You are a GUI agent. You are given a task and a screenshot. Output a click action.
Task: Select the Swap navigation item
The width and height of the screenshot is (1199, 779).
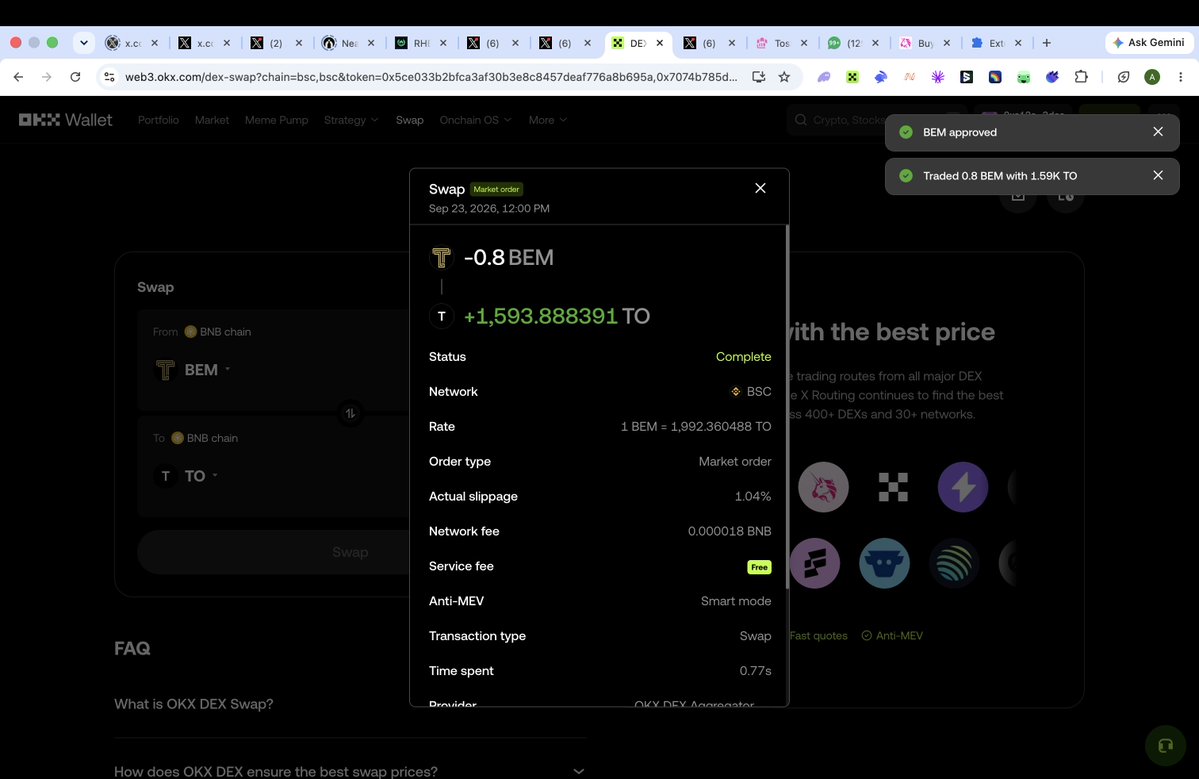tap(409, 120)
